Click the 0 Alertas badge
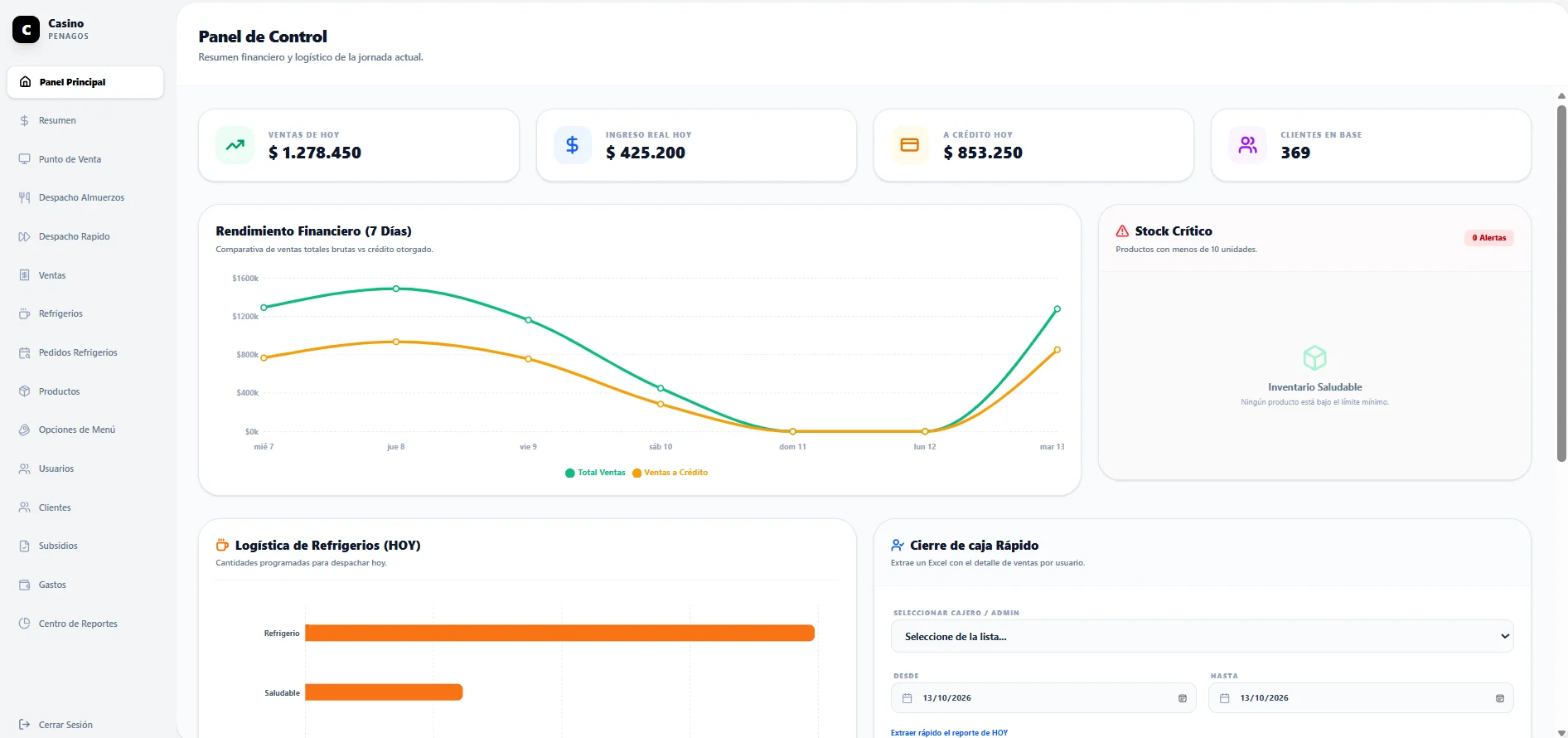This screenshot has width=1568, height=738. (x=1488, y=238)
